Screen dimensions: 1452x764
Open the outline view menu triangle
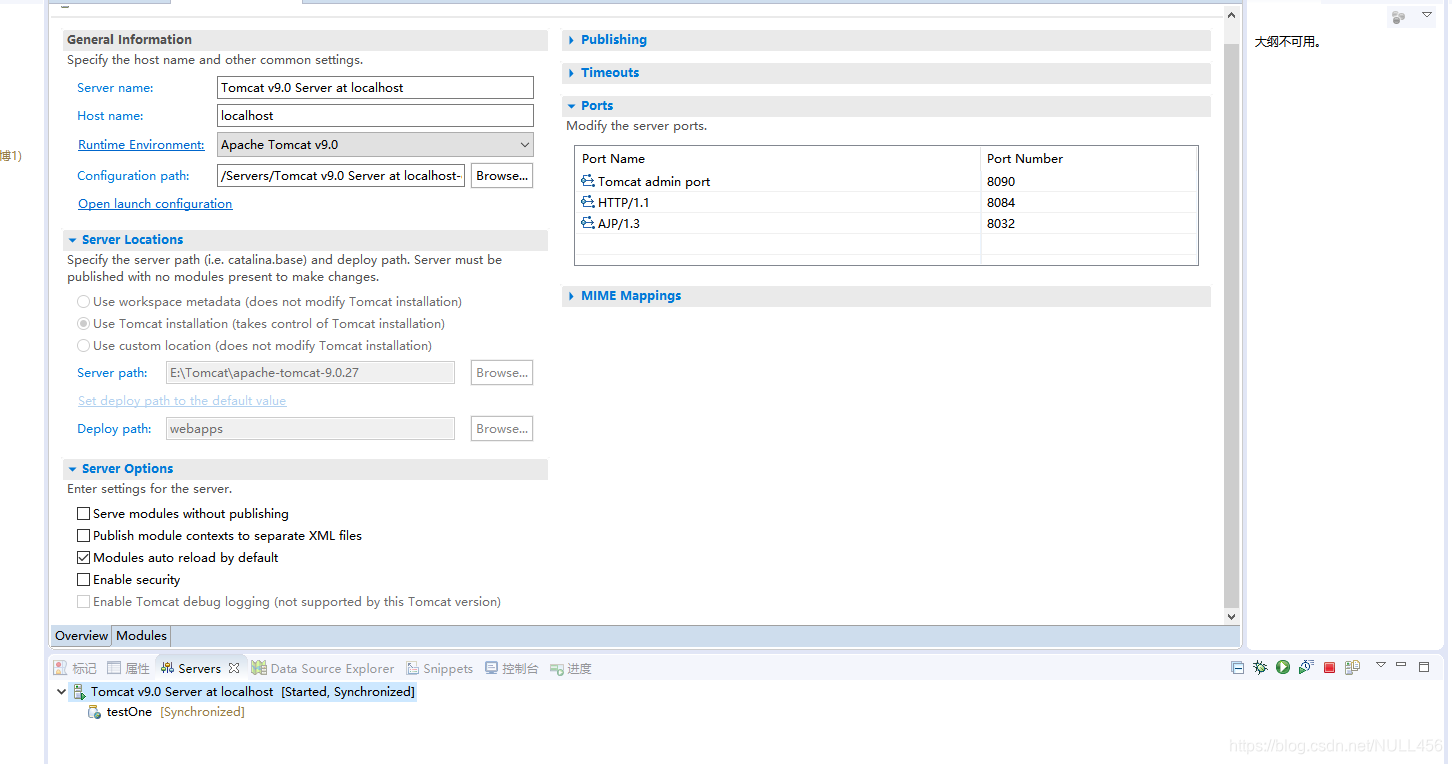coord(1427,15)
